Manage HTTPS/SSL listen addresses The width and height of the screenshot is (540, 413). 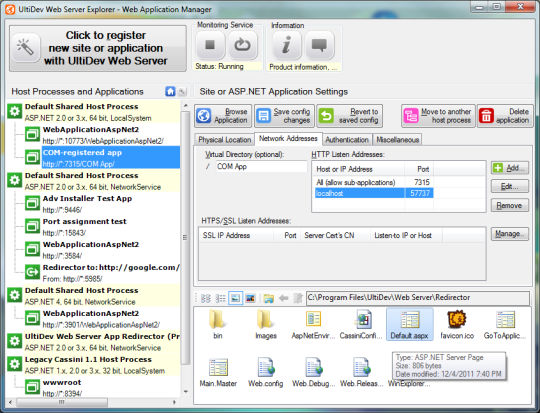[x=510, y=234]
